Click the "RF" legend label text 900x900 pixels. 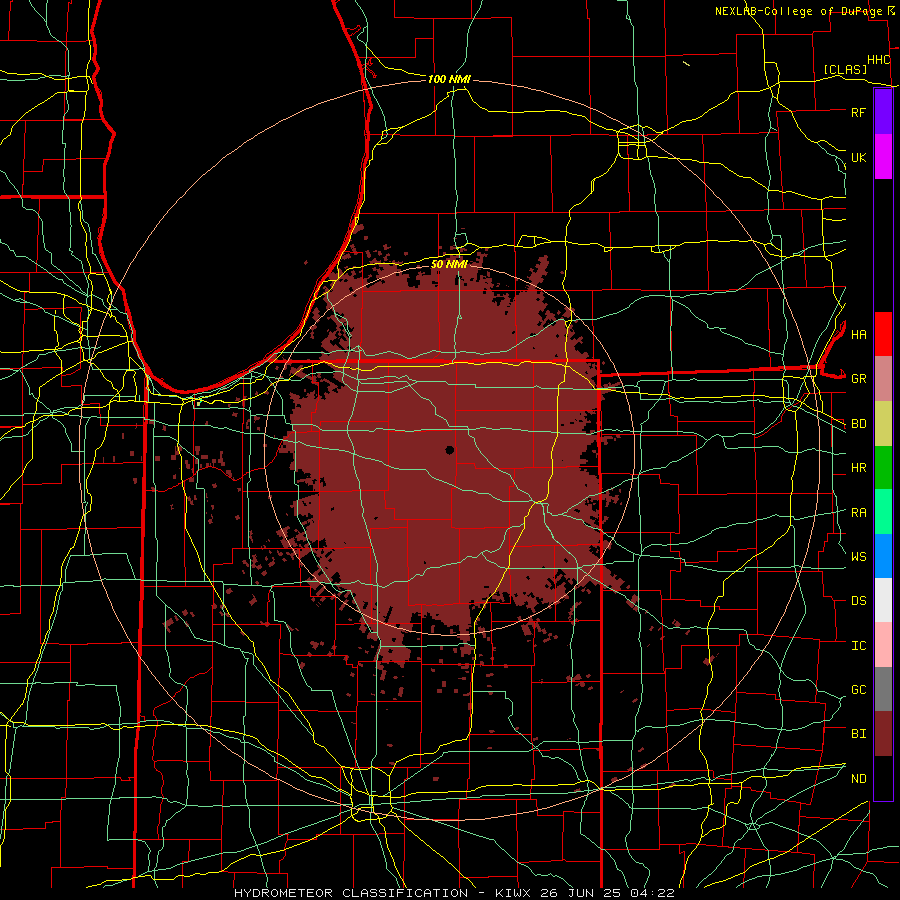pos(858,112)
